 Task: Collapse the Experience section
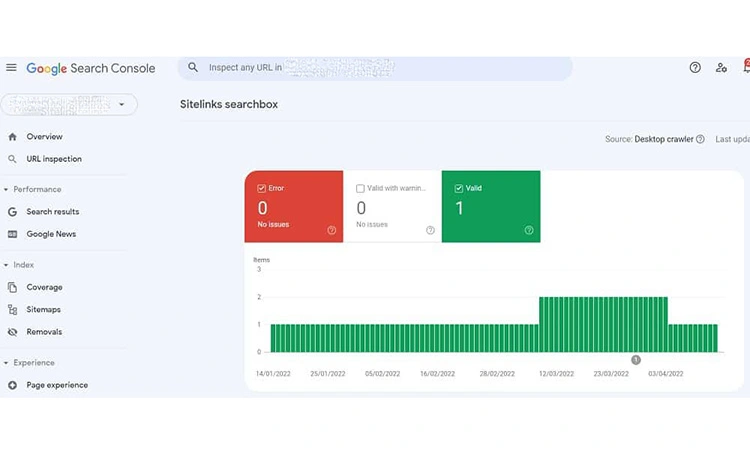pos(6,363)
